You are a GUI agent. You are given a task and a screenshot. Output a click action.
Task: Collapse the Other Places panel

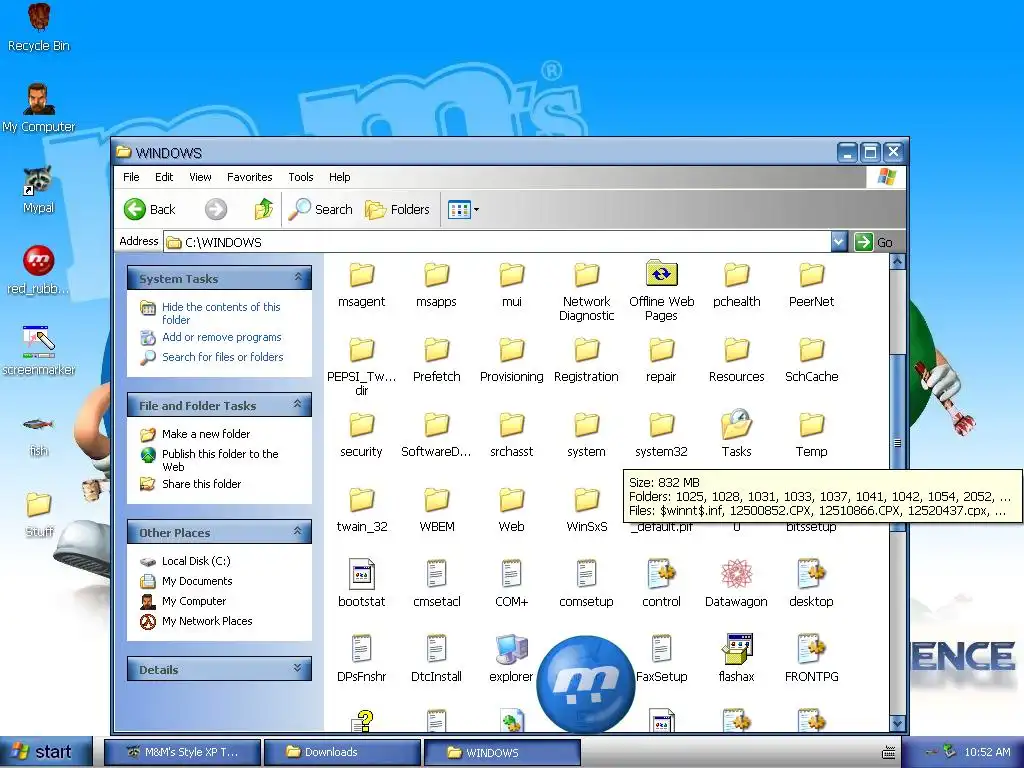point(298,531)
